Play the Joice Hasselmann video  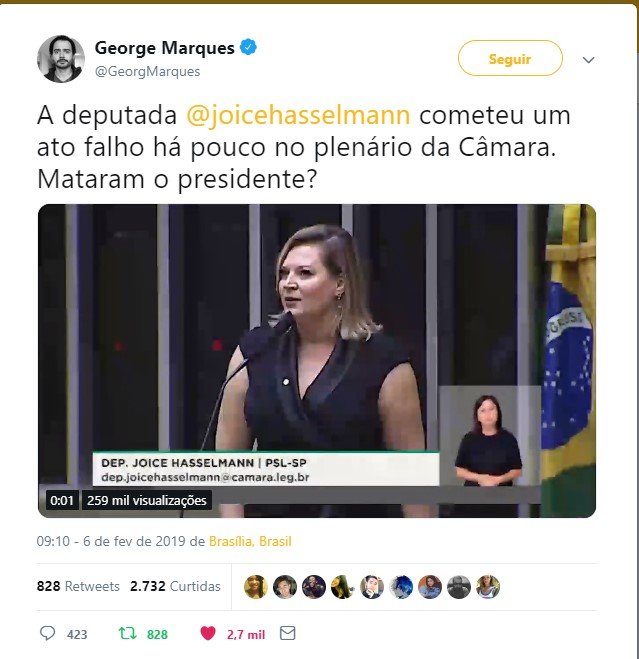317,361
